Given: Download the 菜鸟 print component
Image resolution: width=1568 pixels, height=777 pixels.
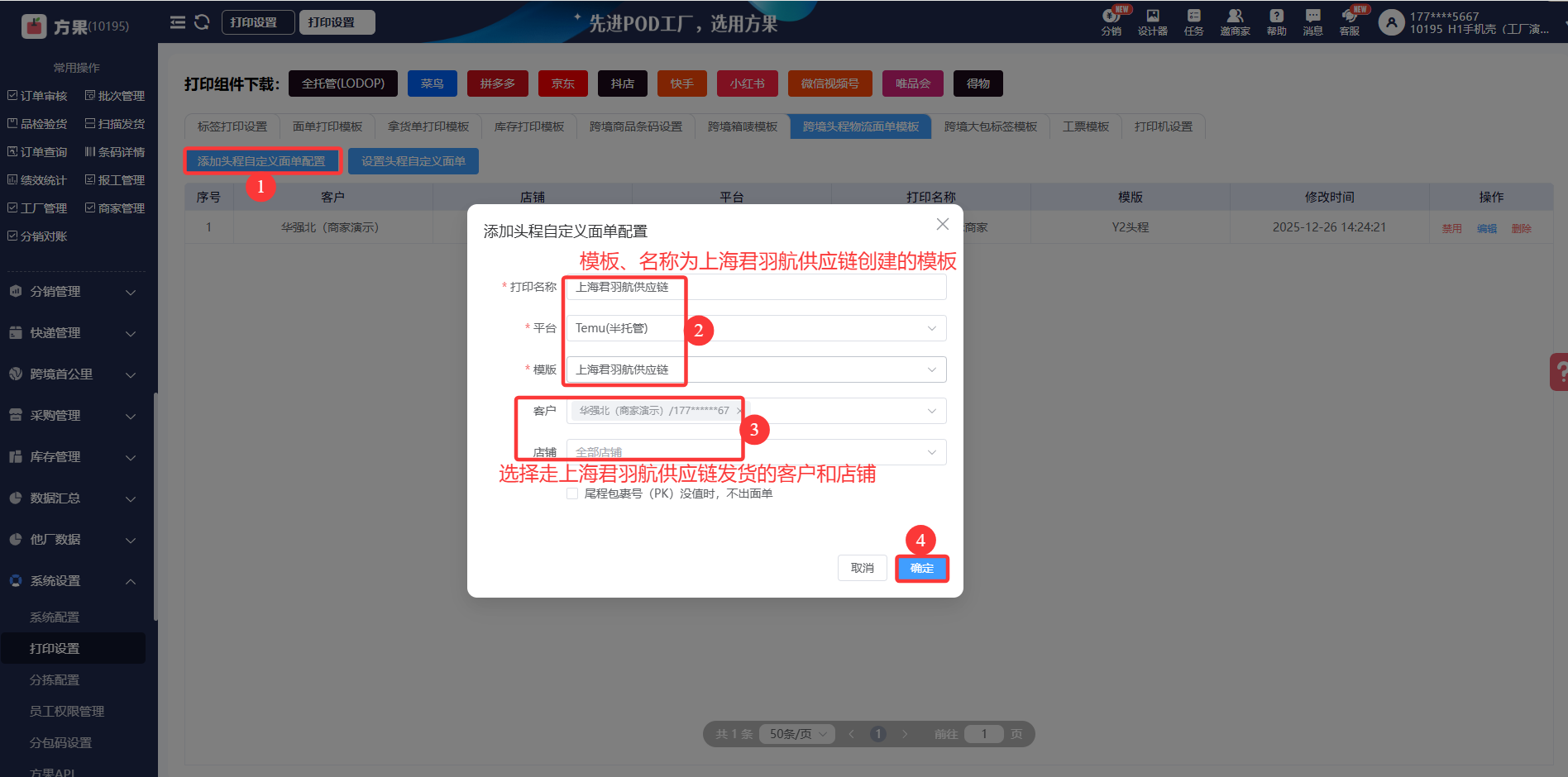Looking at the screenshot, I should (x=433, y=83).
